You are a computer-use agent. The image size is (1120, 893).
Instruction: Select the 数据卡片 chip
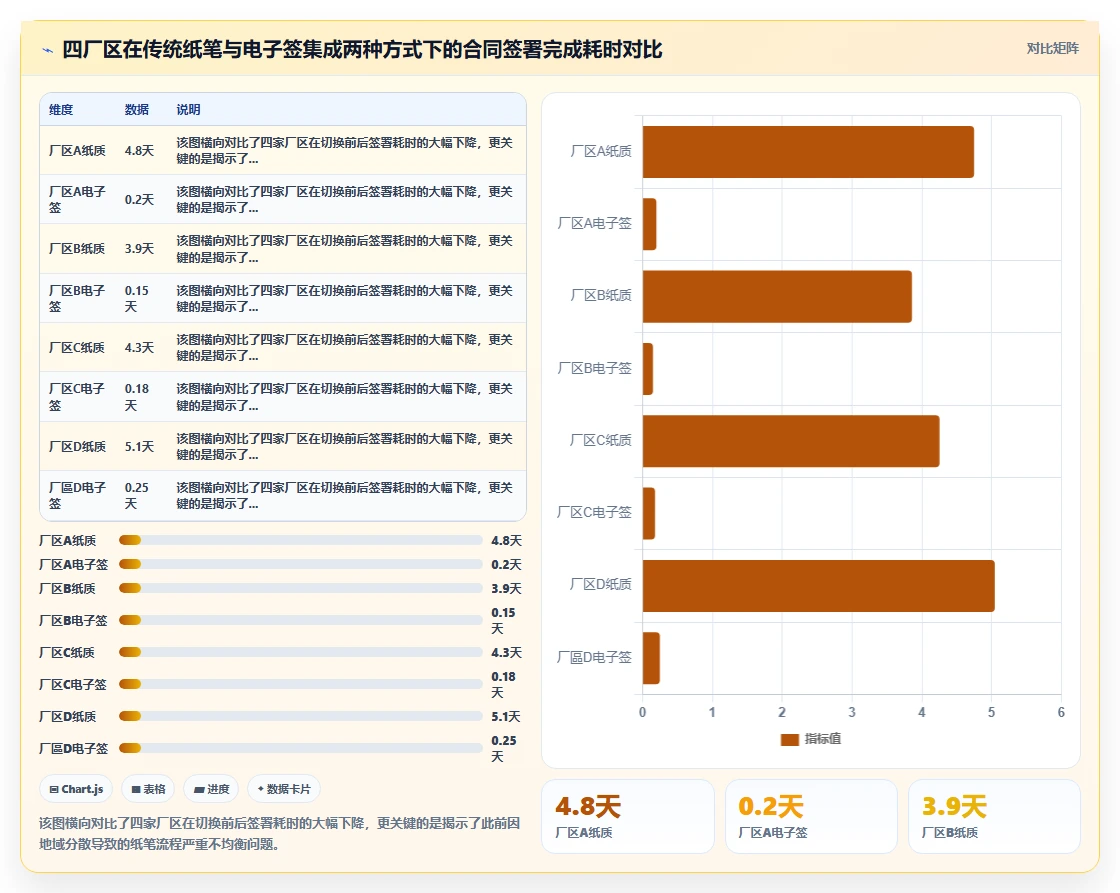click(284, 789)
